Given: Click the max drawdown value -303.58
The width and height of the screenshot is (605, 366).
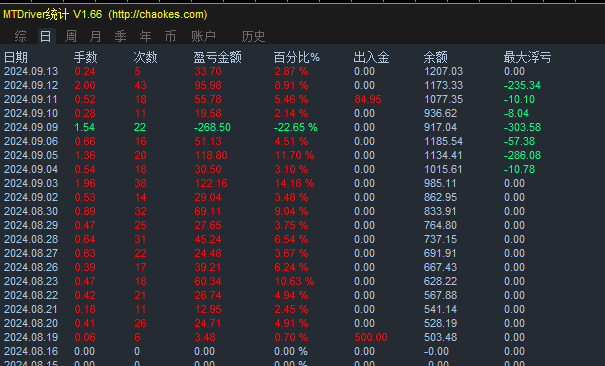Looking at the screenshot, I should (x=522, y=127).
